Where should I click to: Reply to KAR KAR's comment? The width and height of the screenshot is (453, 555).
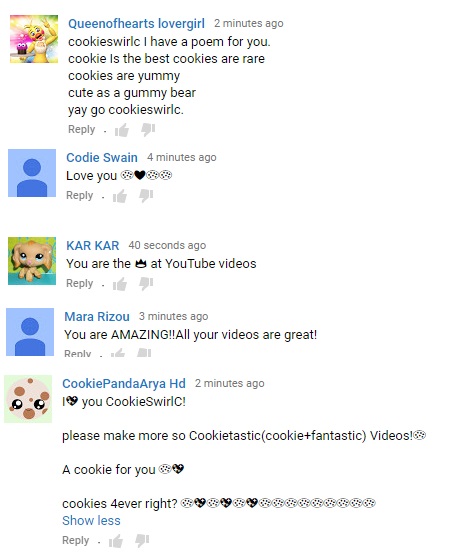click(80, 284)
